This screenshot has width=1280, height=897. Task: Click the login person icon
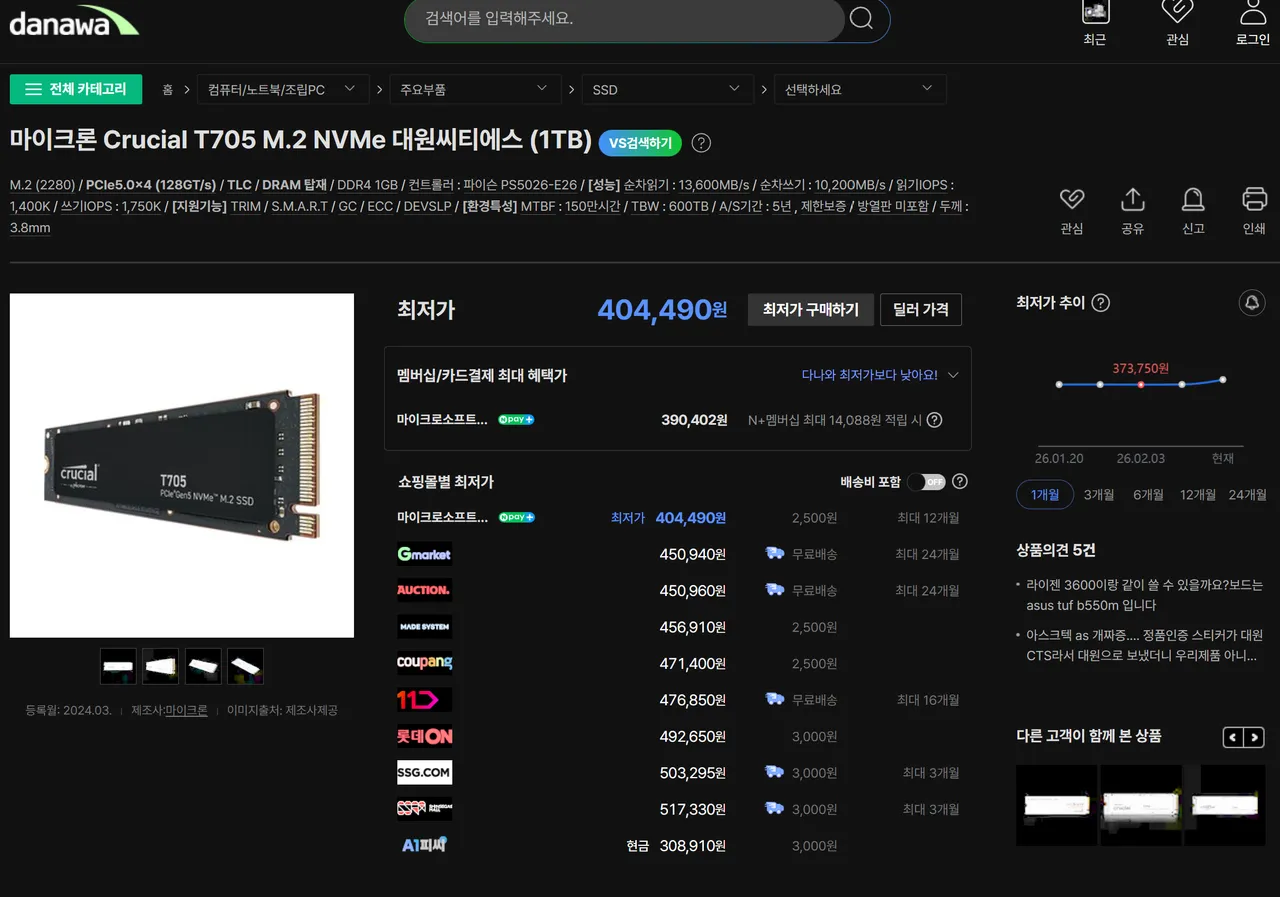pyautogui.click(x=1253, y=14)
